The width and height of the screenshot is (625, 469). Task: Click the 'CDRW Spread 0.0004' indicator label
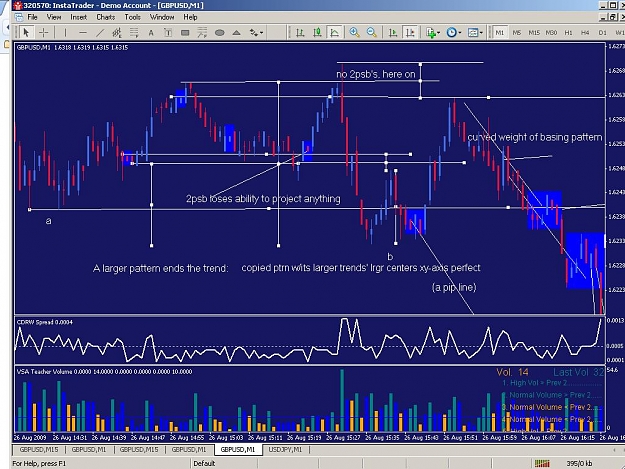click(45, 322)
